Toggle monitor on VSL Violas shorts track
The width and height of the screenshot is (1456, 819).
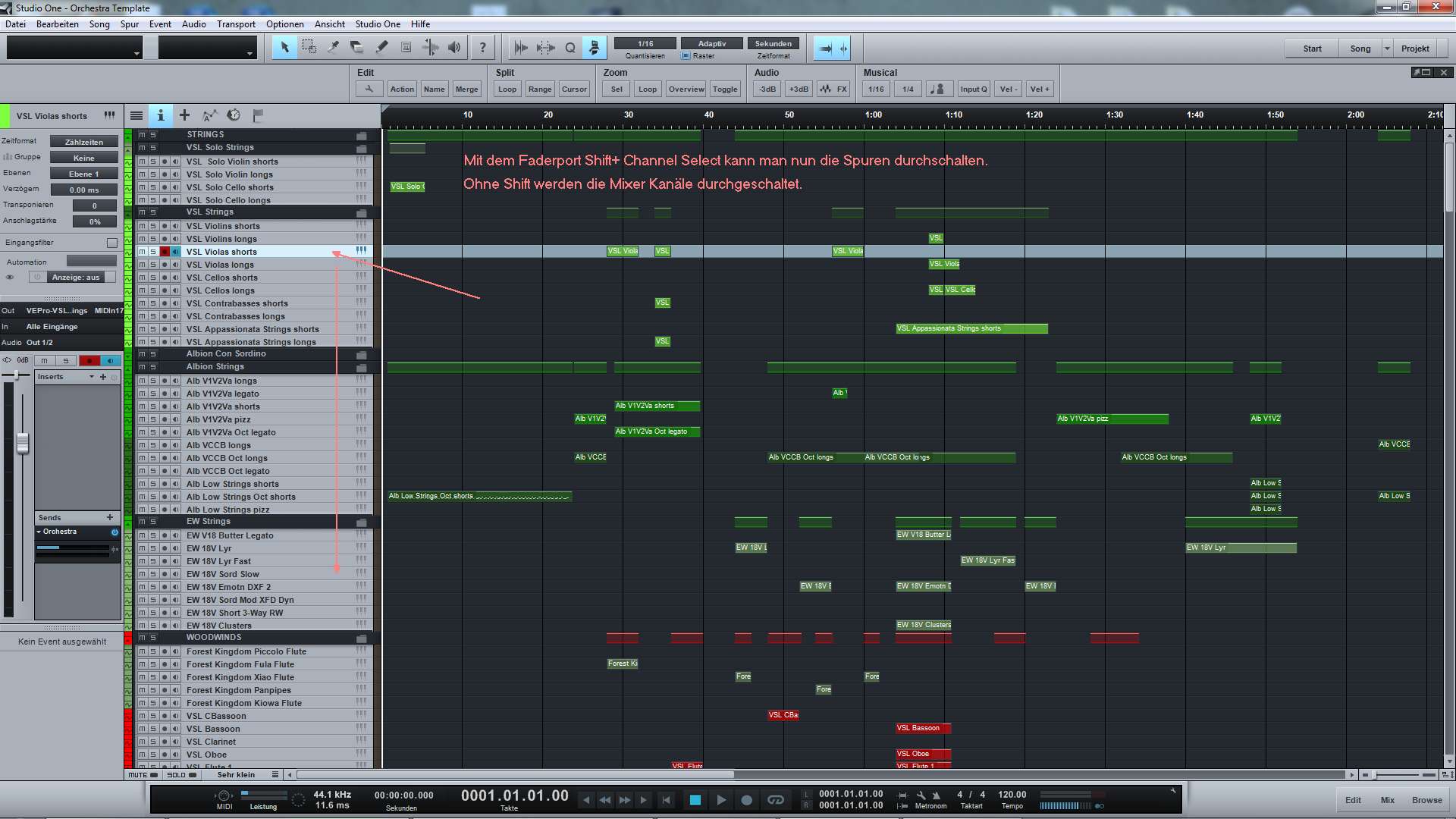[x=176, y=252]
